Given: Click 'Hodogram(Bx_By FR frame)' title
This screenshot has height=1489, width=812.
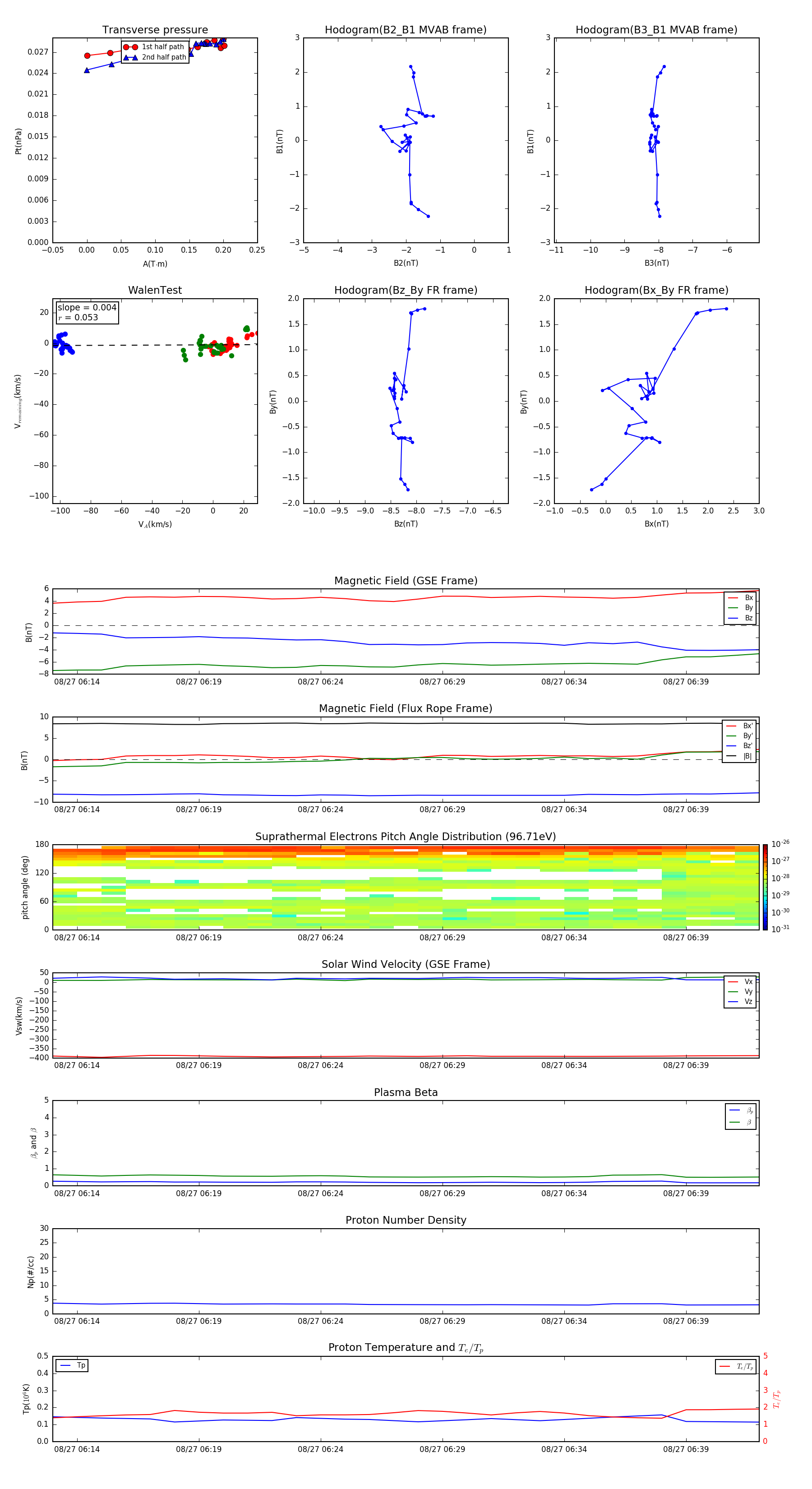Looking at the screenshot, I should click(x=656, y=290).
